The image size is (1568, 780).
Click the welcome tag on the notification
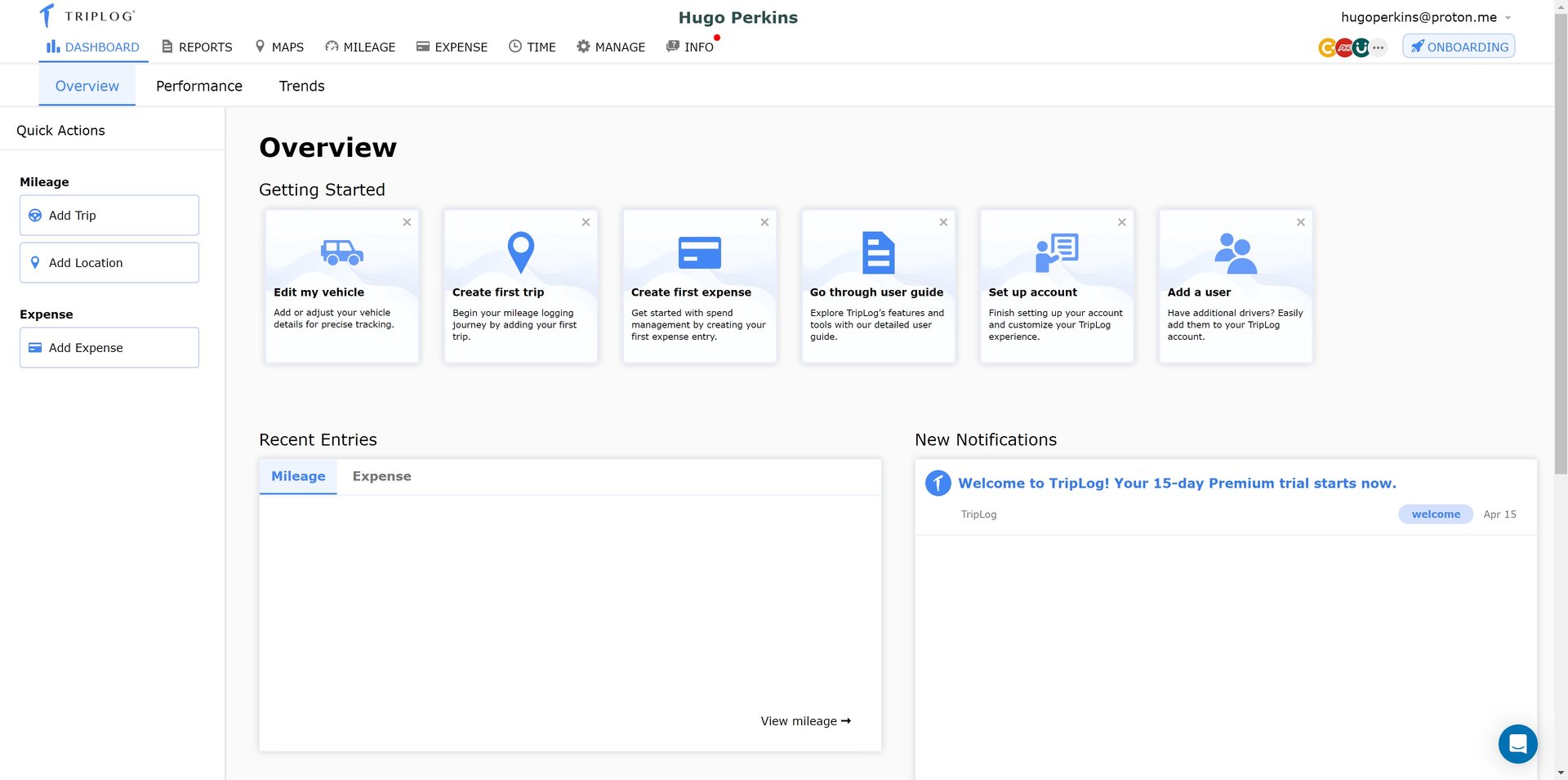[1436, 515]
